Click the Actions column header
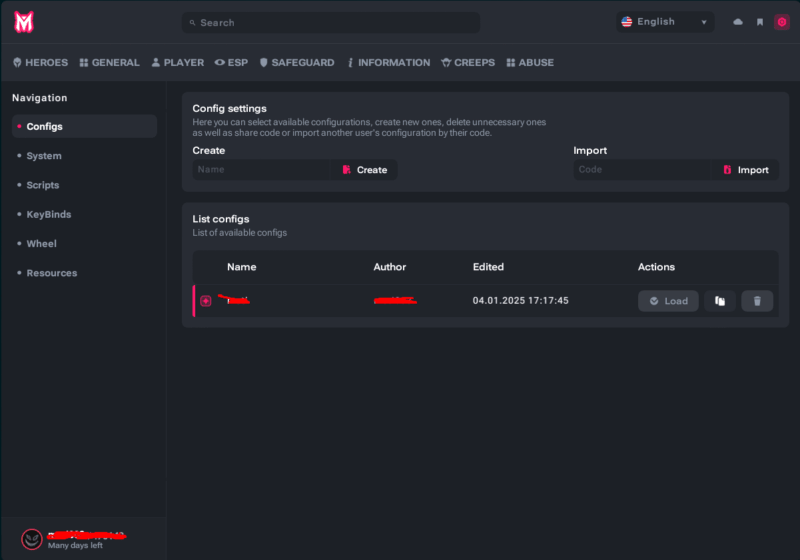800x560 pixels. pos(656,267)
